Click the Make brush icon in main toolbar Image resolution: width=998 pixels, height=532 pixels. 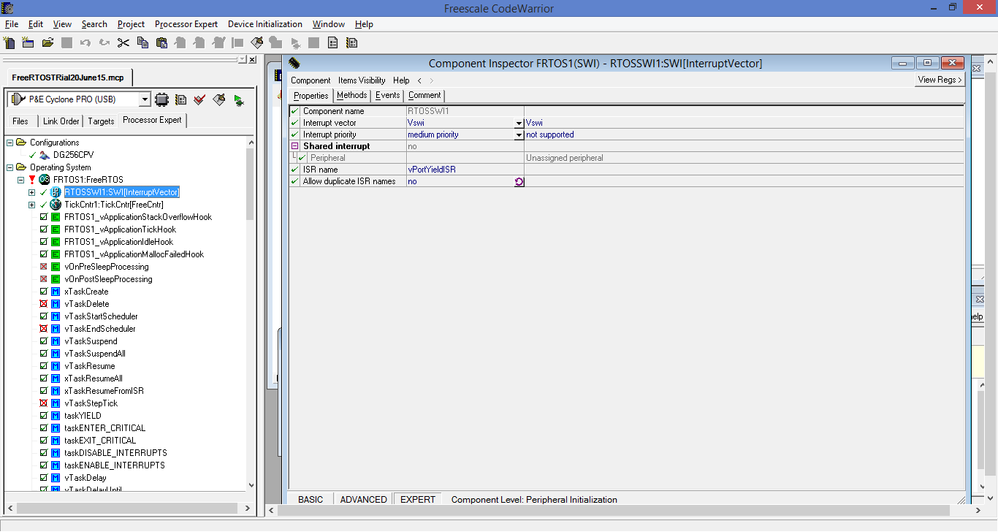click(257, 43)
